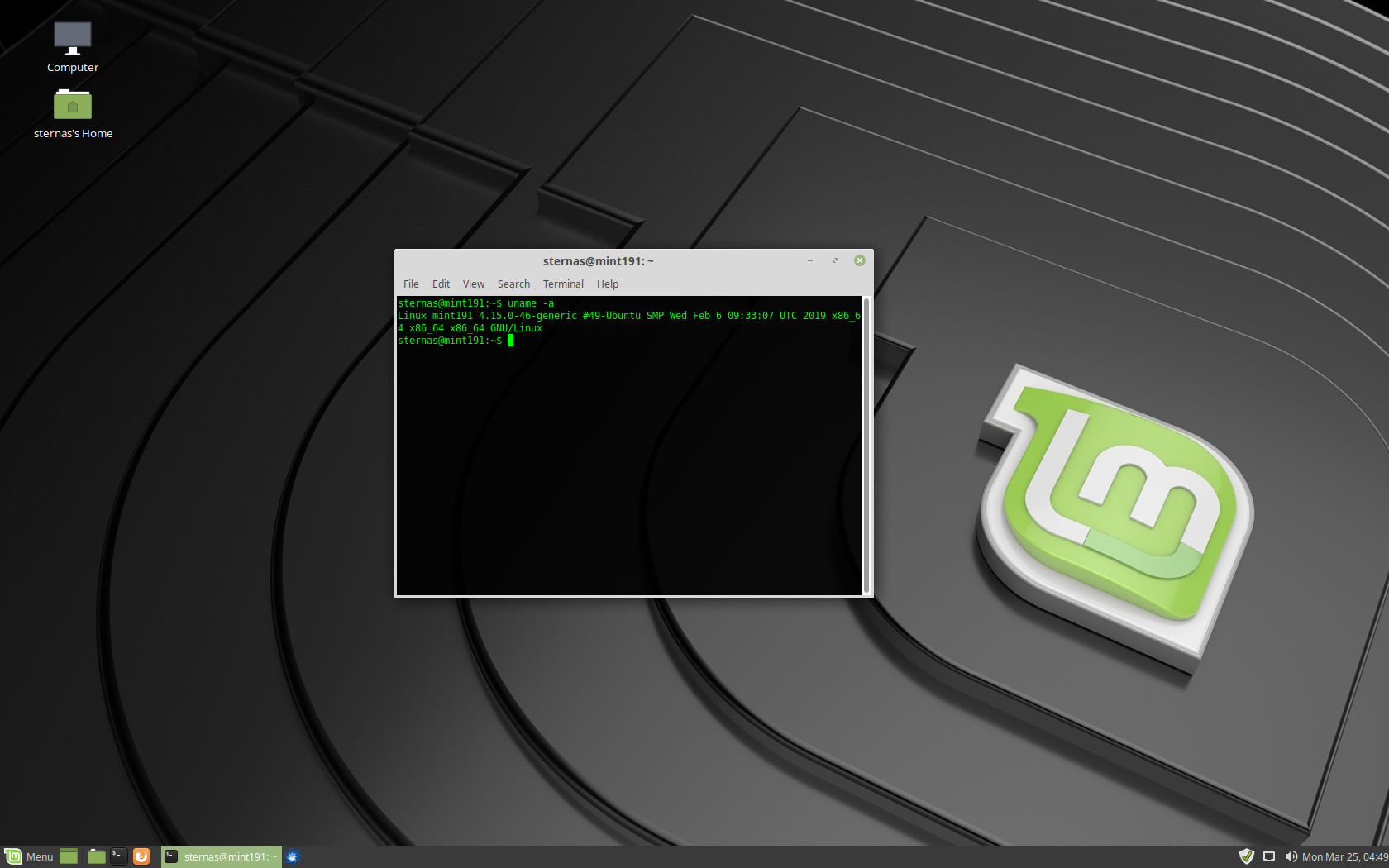This screenshot has height=868, width=1389.
Task: Open sternas's Home folder icon
Action: pyautogui.click(x=73, y=113)
